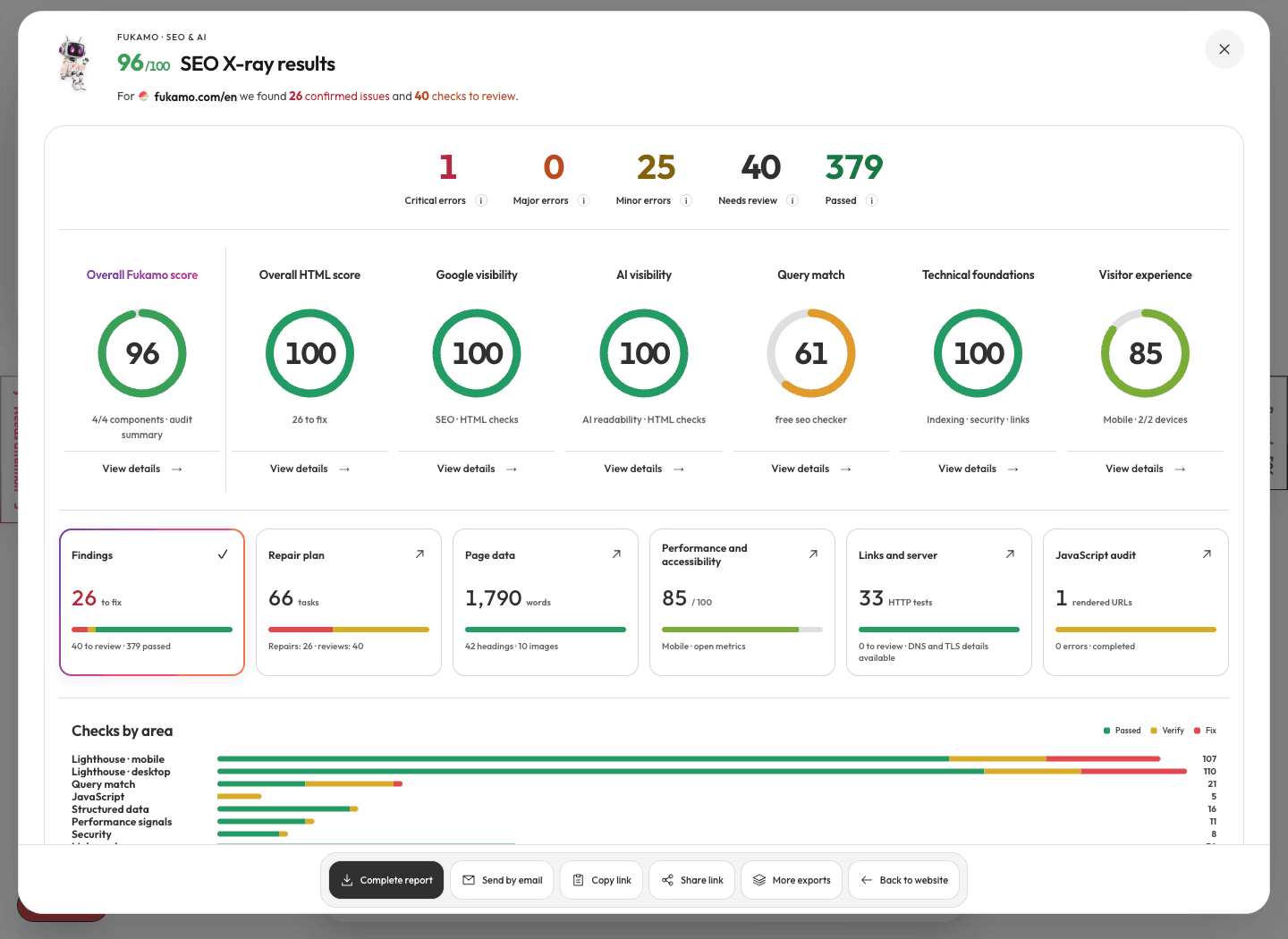View details for Google visibility
The height and width of the screenshot is (939, 1288).
pyautogui.click(x=477, y=469)
